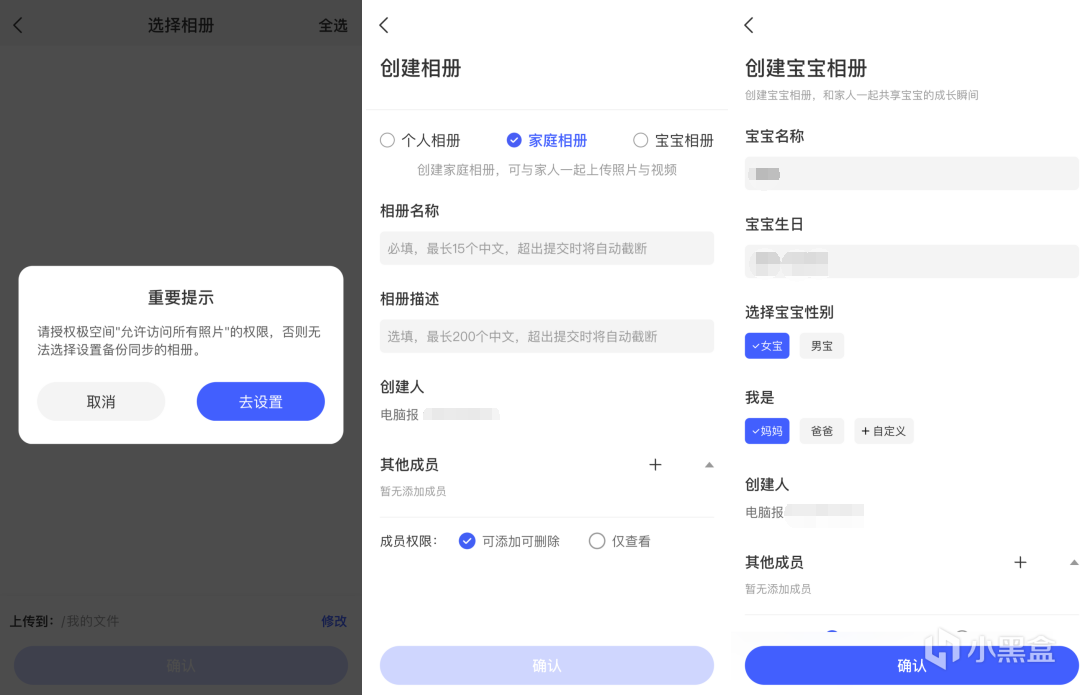Image resolution: width=1087 pixels, height=695 pixels.
Task: Select 爸爸 as my role
Action: [821, 431]
